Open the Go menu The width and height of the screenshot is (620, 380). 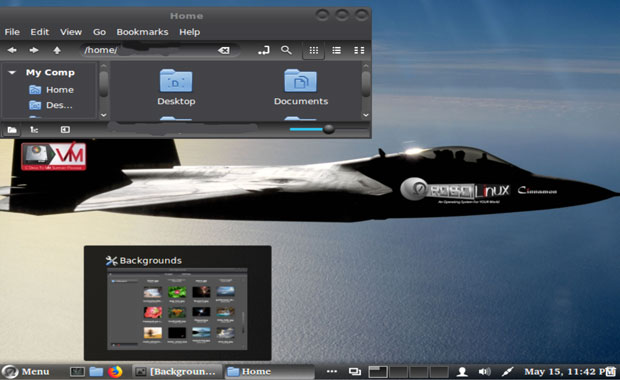(x=99, y=32)
